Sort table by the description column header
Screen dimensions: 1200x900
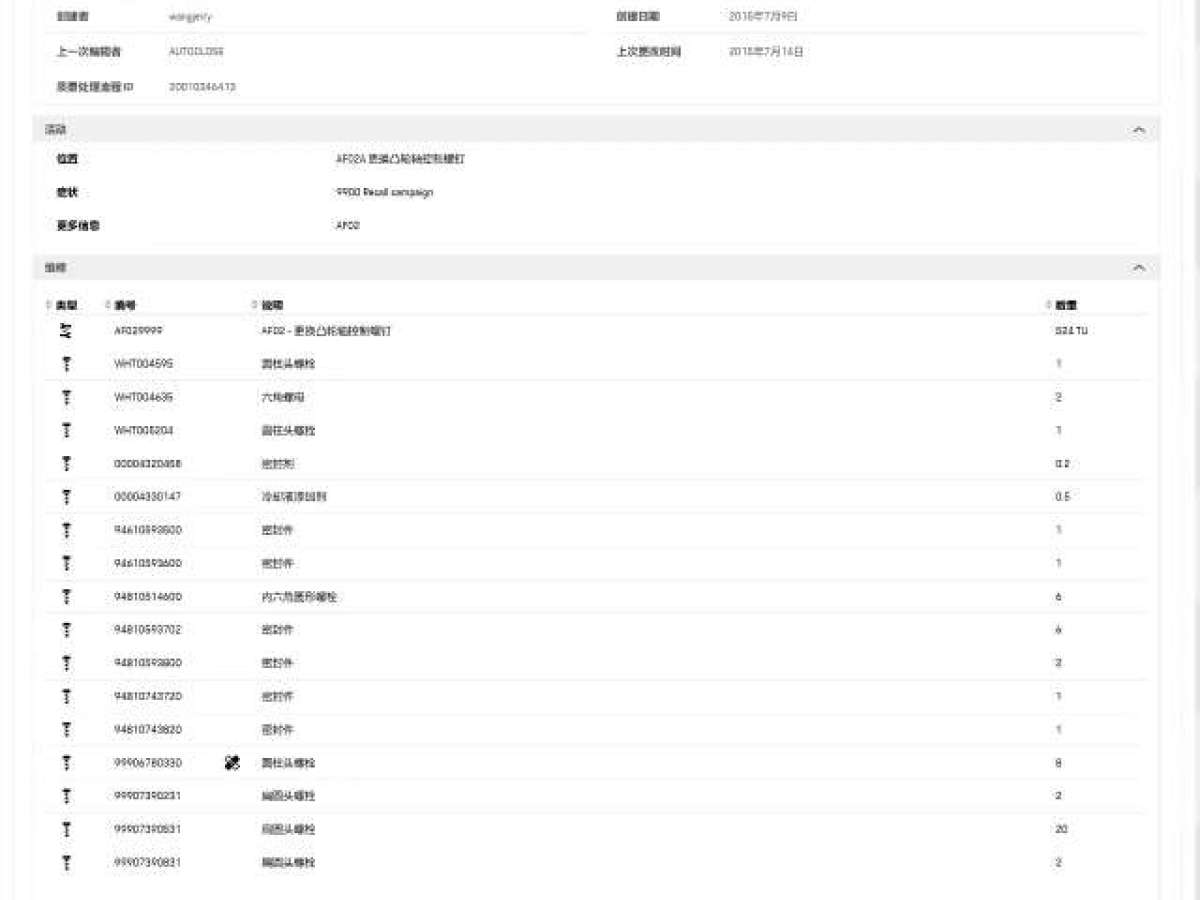pos(272,305)
